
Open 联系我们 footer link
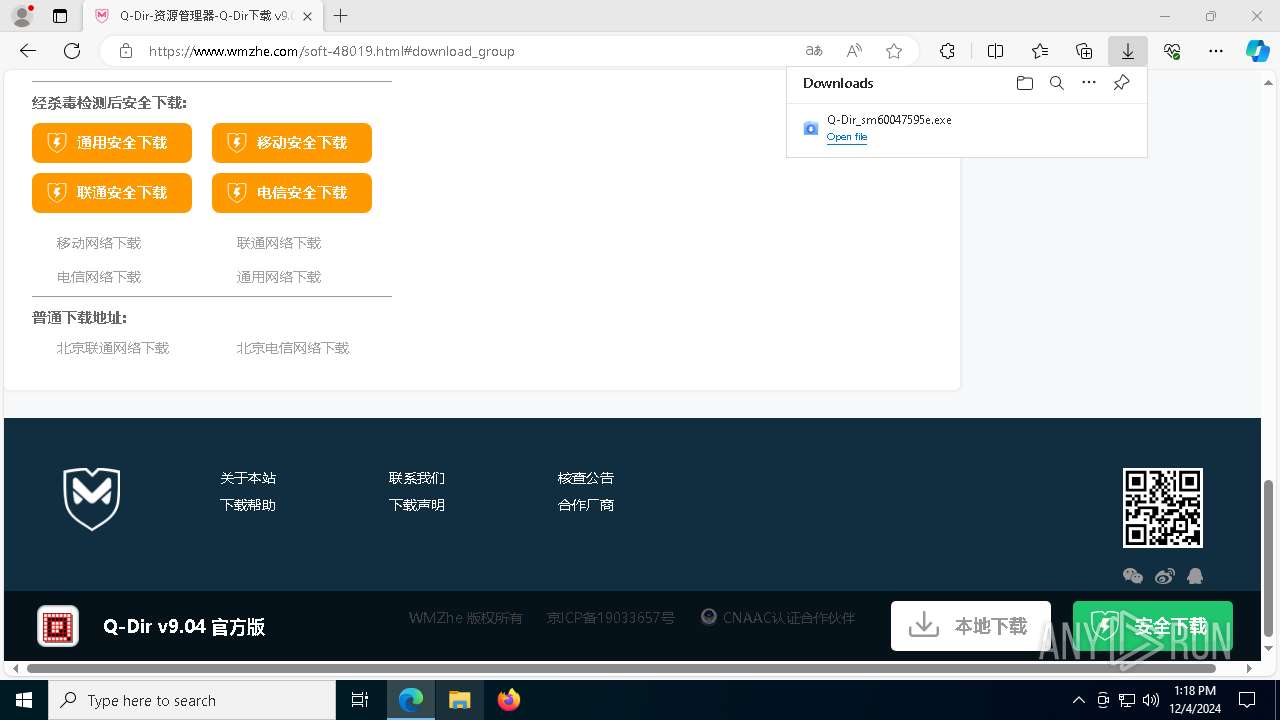click(x=417, y=478)
